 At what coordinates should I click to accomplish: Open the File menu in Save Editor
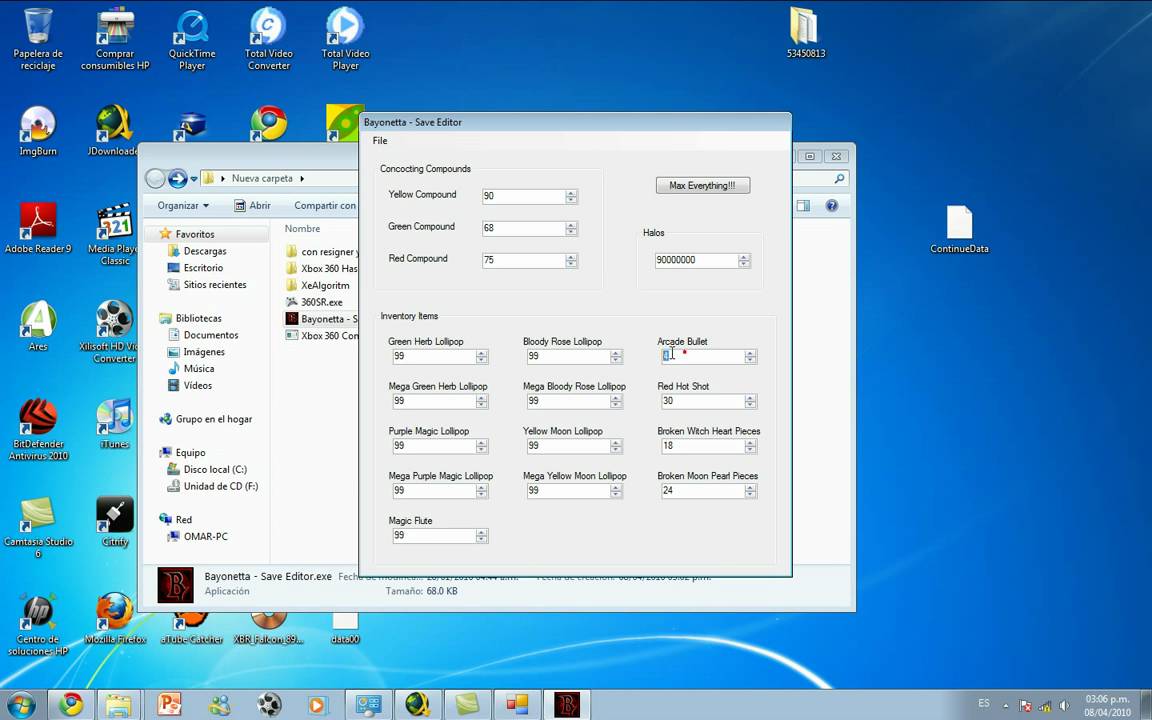(380, 141)
